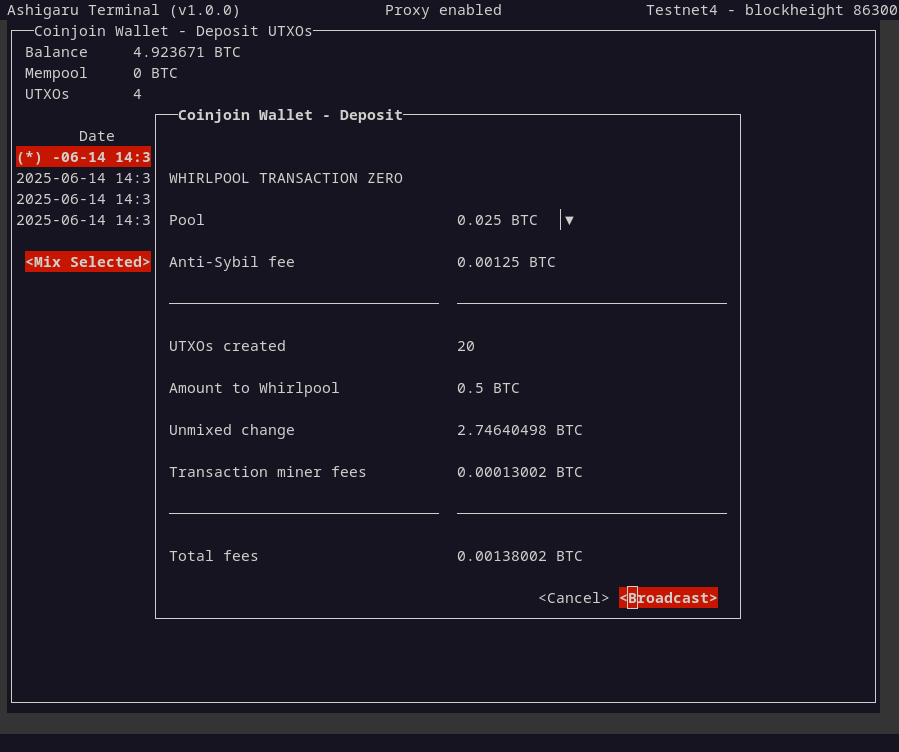Click the Mempool value 0 BTC
The height and width of the screenshot is (752, 899).
pos(155,73)
